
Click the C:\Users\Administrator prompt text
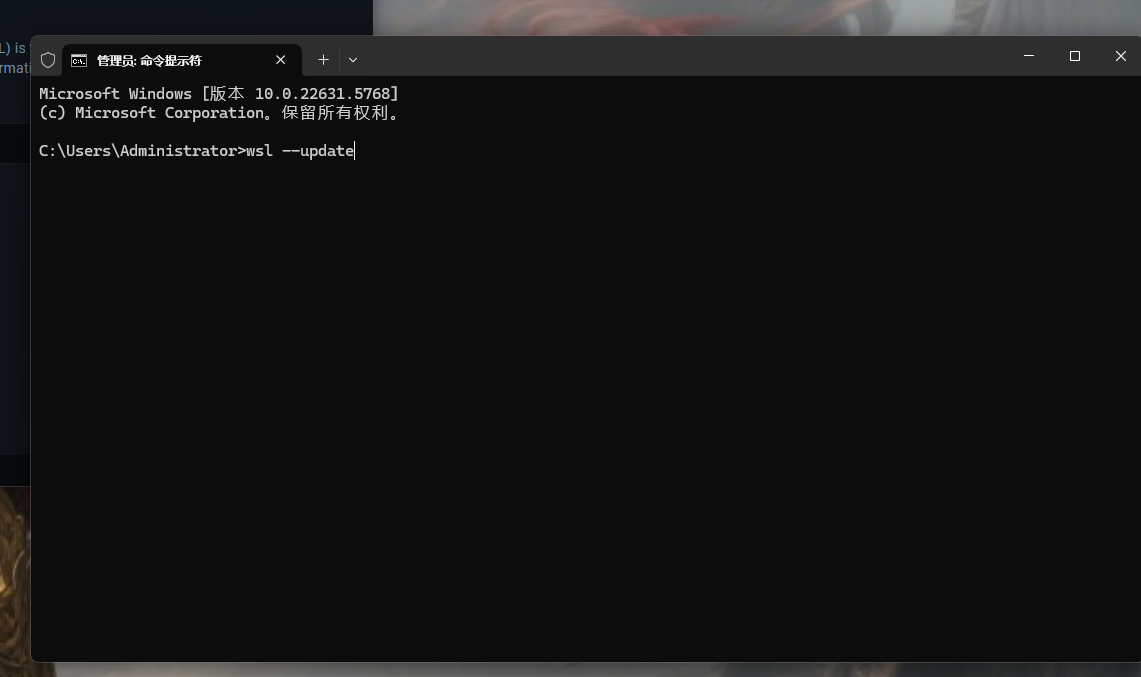(140, 150)
